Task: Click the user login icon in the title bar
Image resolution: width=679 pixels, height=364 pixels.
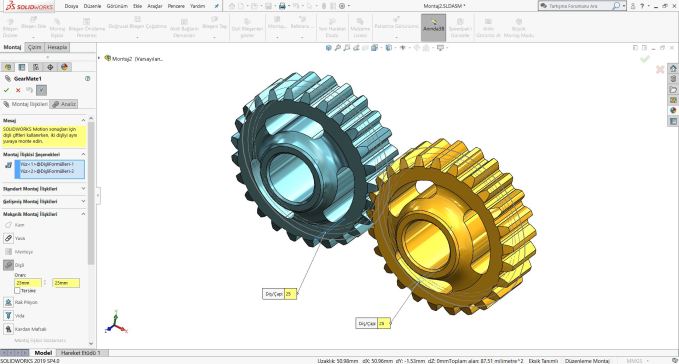Action: [x=633, y=6]
